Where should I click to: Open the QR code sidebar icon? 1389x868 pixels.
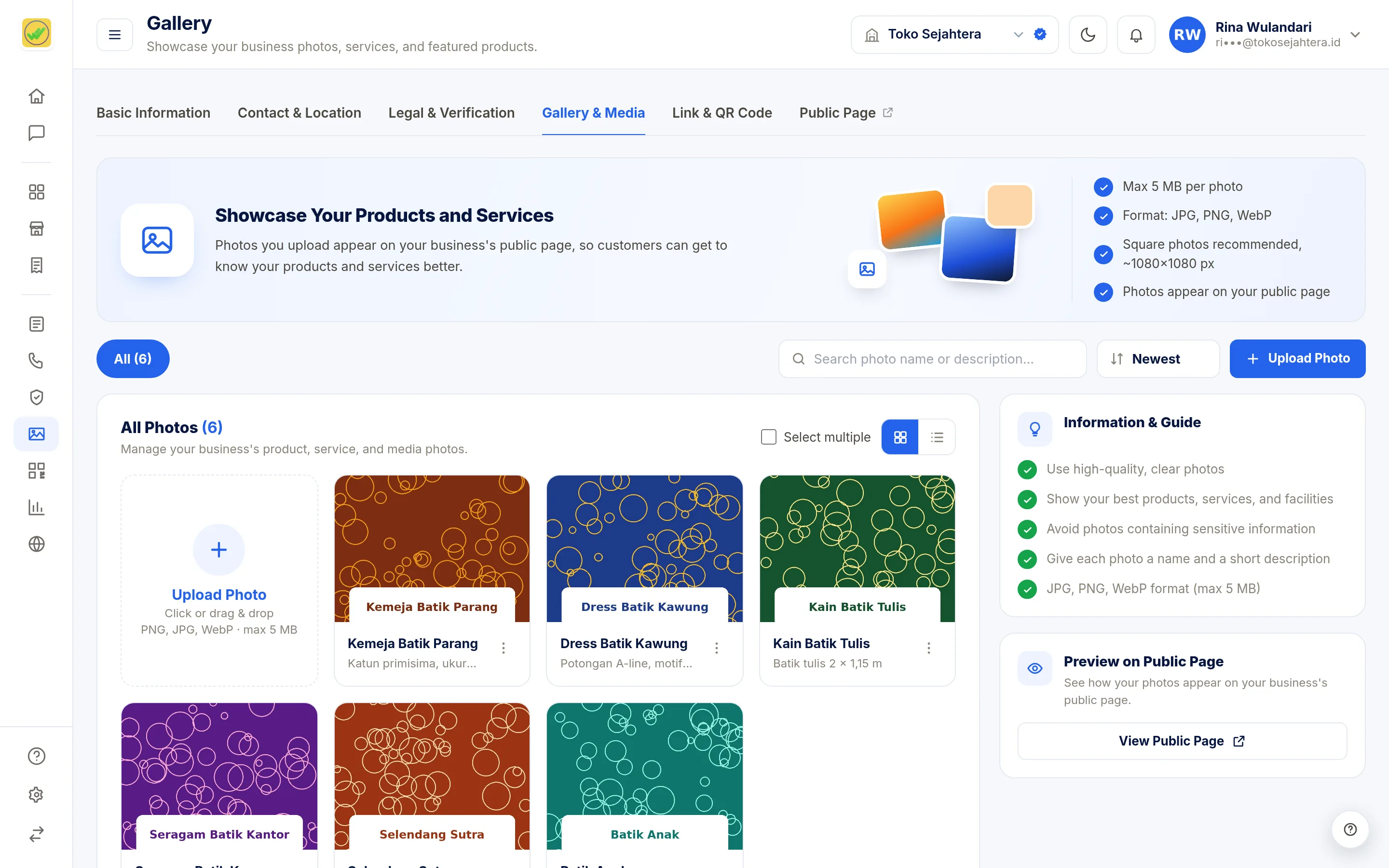[x=36, y=471]
